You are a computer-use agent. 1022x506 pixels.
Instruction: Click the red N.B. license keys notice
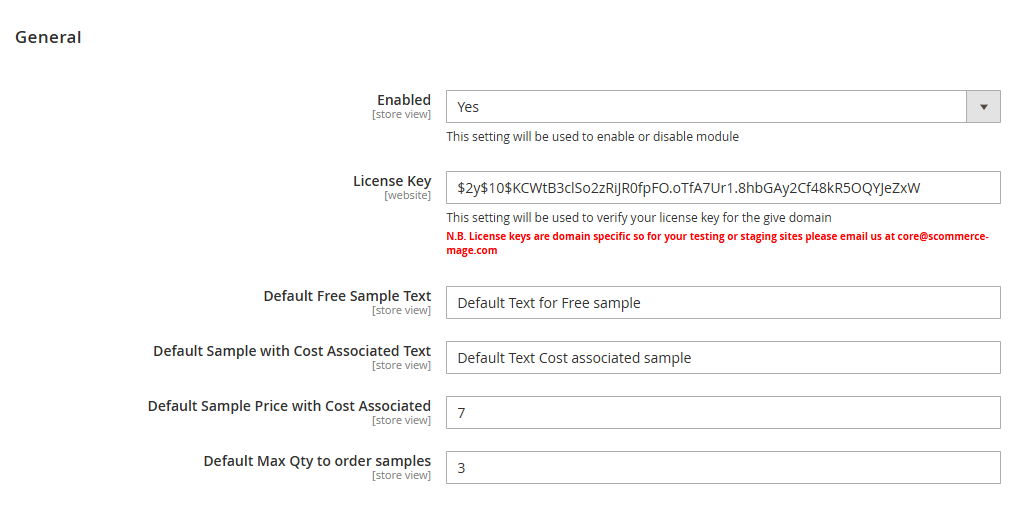click(640, 237)
